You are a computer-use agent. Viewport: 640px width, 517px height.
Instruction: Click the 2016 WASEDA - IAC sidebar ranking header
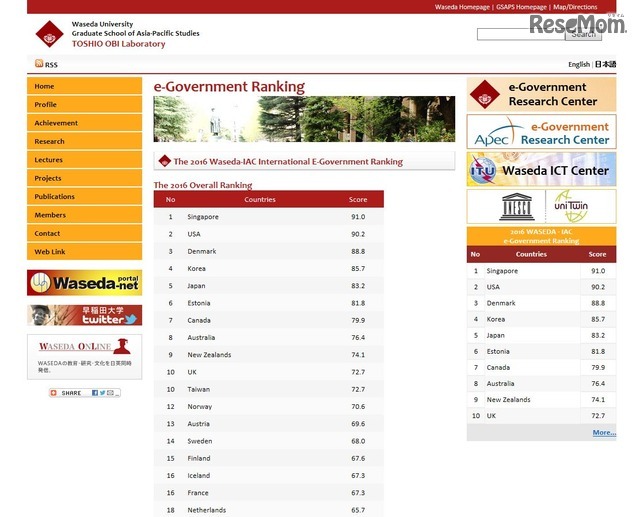point(541,236)
